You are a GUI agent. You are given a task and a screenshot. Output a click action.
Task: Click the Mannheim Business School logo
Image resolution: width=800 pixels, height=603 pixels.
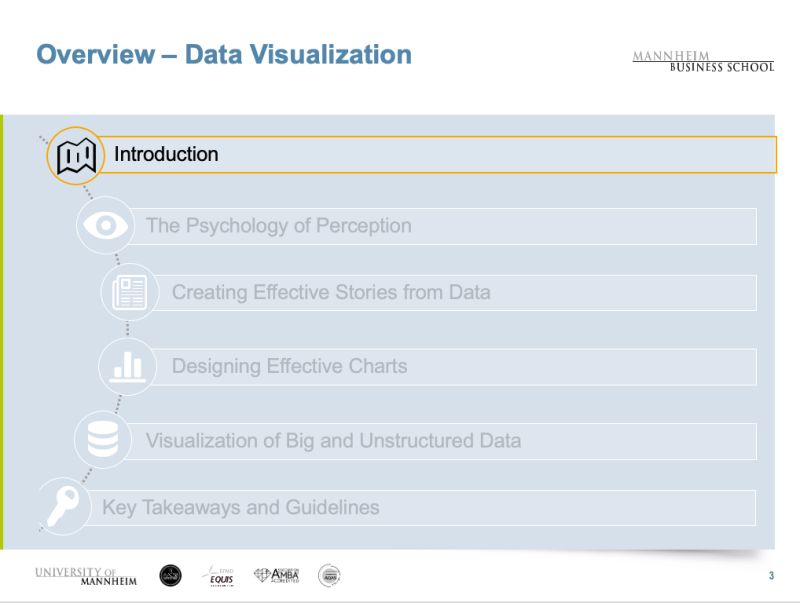tap(702, 60)
